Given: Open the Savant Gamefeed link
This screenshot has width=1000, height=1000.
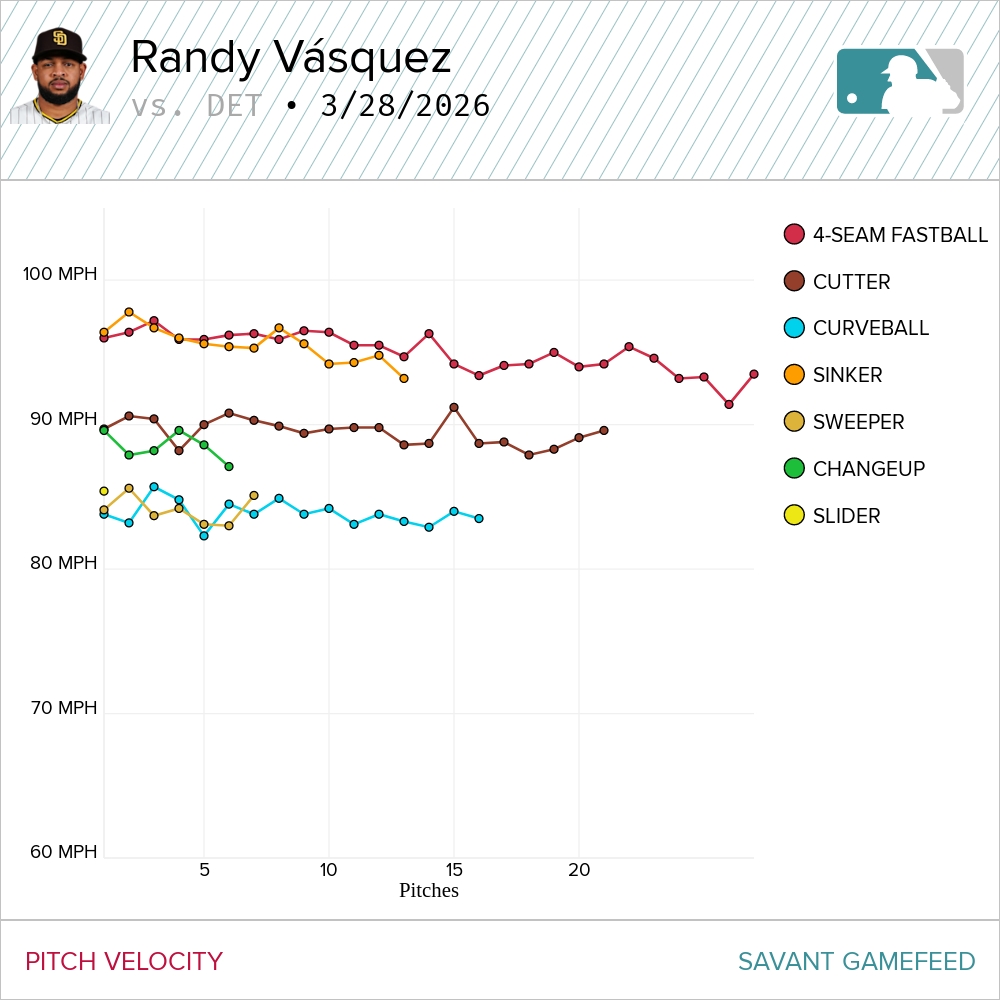Looking at the screenshot, I should 856,961.
